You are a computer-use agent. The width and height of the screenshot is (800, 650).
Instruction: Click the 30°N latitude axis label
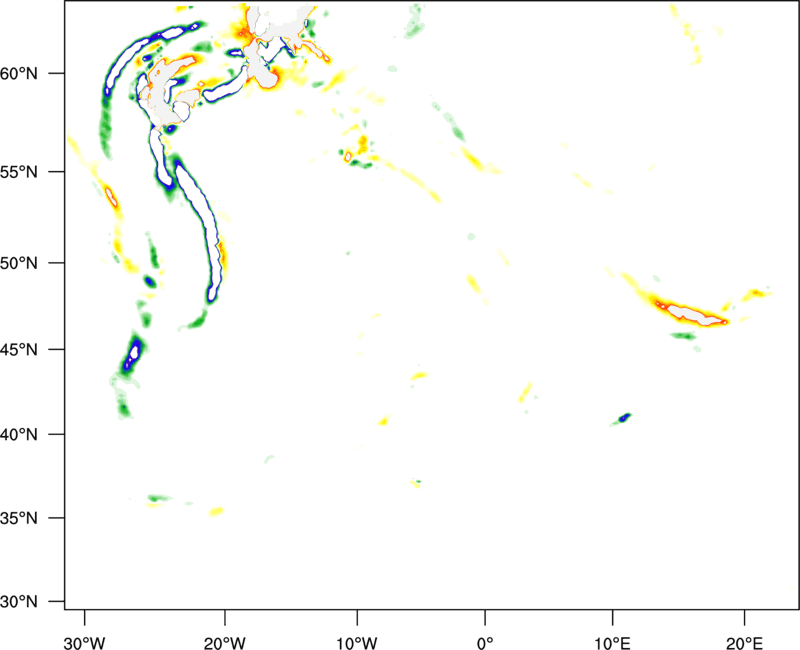33,601
